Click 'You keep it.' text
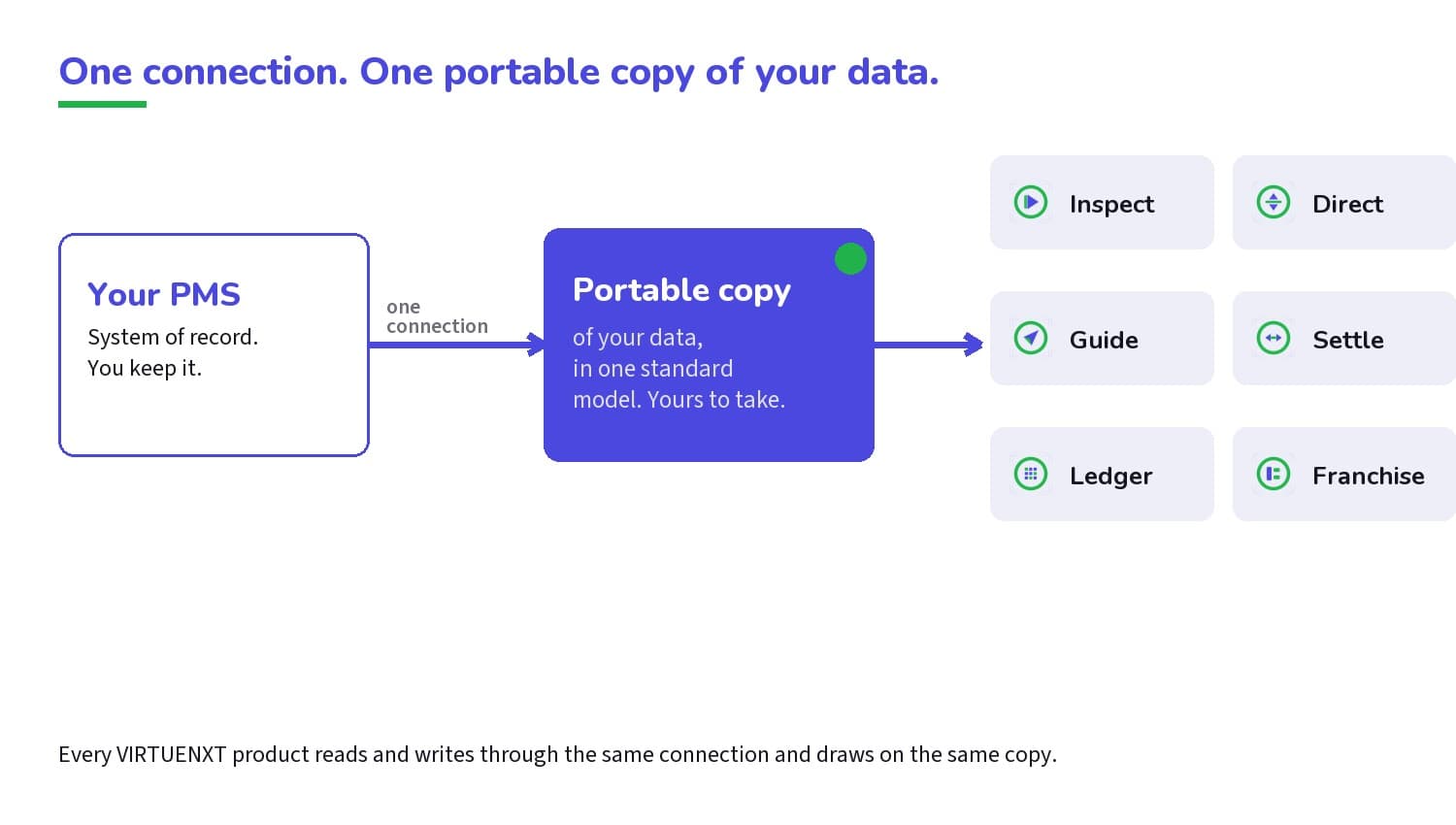Viewport: 1456px width, 825px height. click(145, 368)
